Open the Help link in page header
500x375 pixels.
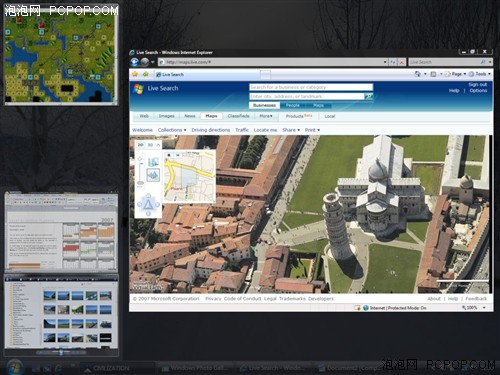(x=454, y=91)
